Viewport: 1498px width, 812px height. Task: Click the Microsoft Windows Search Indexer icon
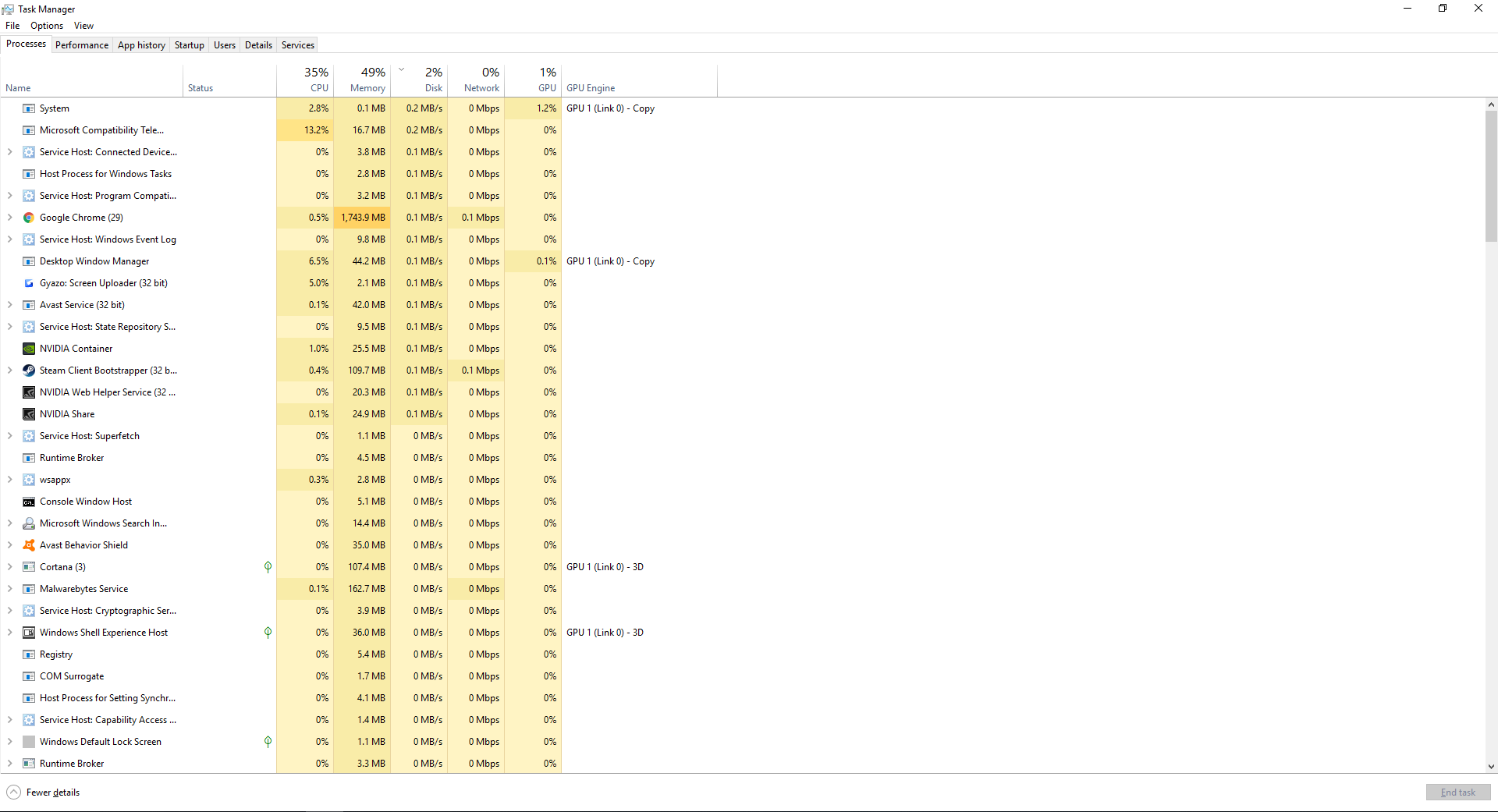pyautogui.click(x=29, y=523)
